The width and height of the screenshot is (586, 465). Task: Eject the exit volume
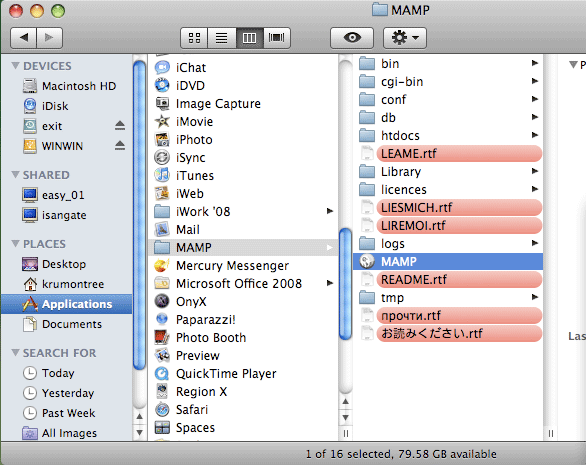120,125
